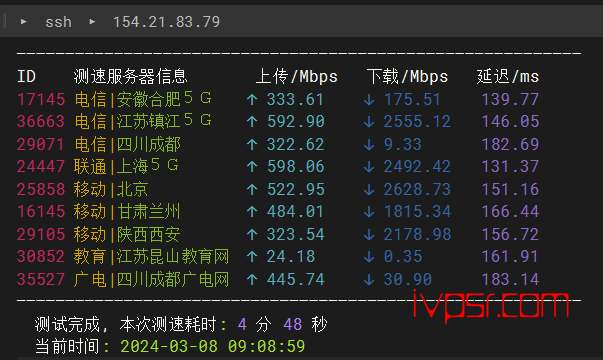Click '移动|陕西西安' server name
This screenshot has width=603, height=360.
pos(127,234)
